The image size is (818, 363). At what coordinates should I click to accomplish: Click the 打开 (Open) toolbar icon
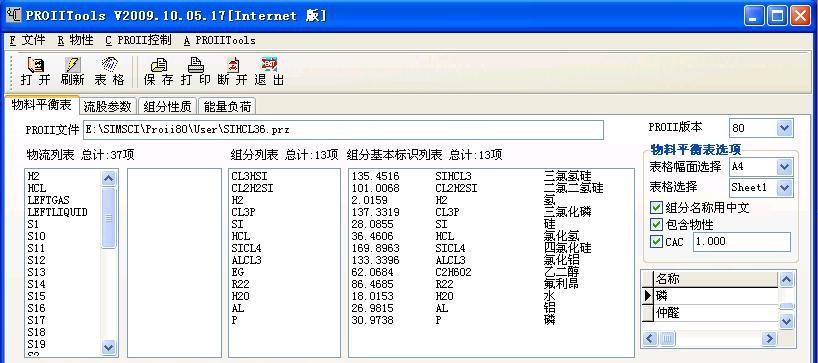point(35,71)
